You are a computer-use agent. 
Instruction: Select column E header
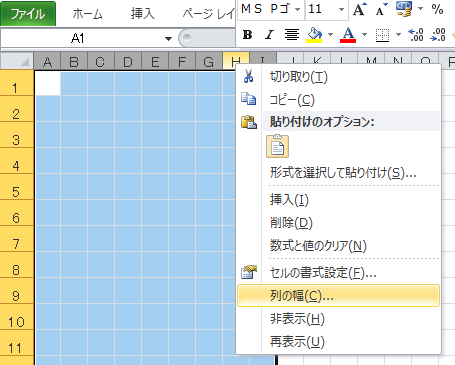tap(155, 61)
